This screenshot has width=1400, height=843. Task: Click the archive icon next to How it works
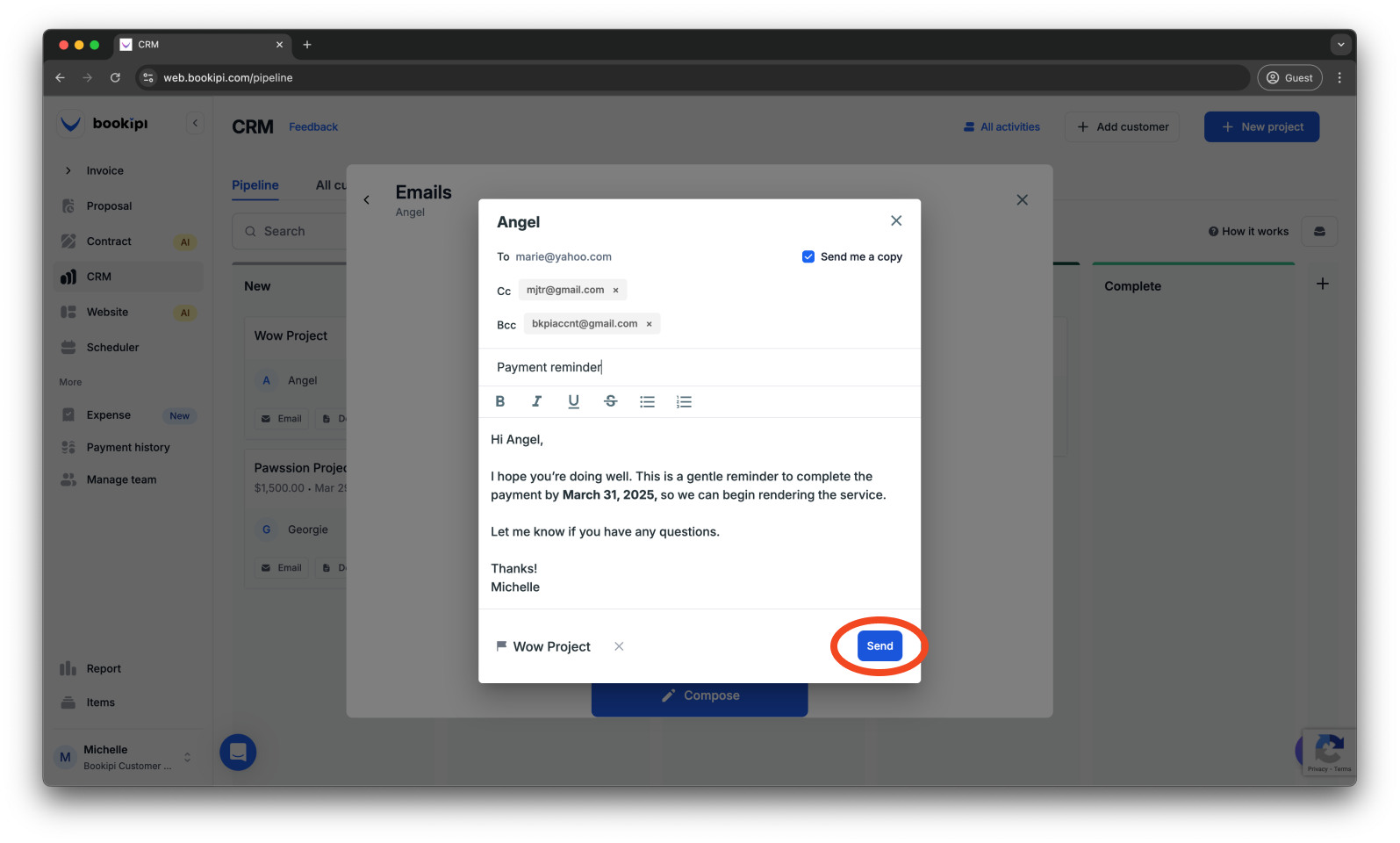pos(1319,232)
